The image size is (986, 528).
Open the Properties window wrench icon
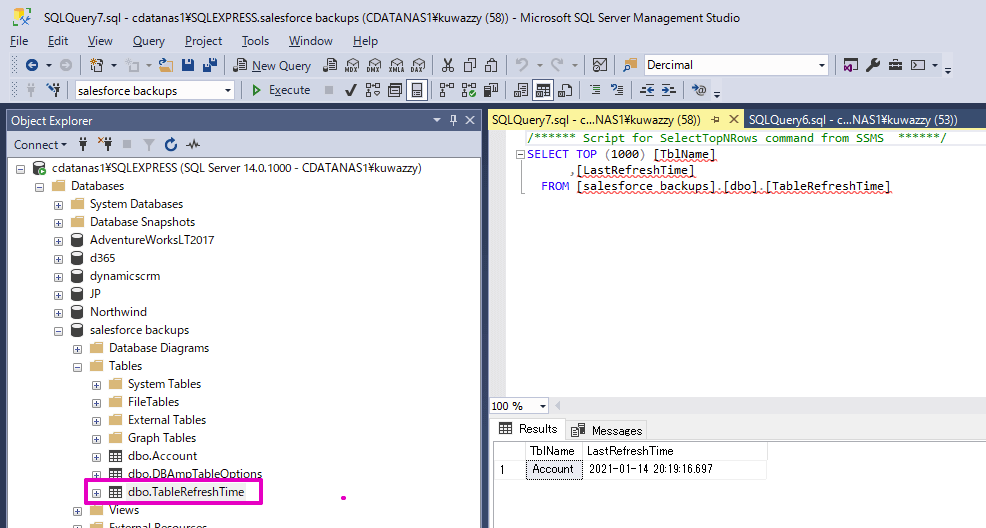[873, 65]
